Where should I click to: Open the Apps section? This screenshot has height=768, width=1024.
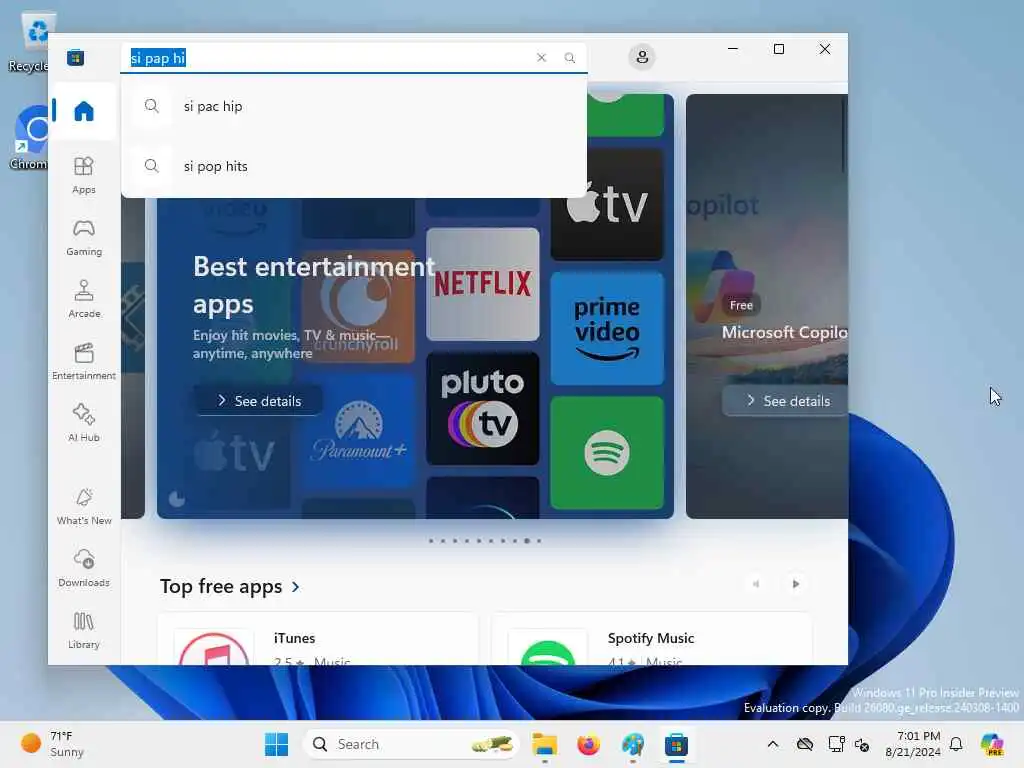(84, 175)
